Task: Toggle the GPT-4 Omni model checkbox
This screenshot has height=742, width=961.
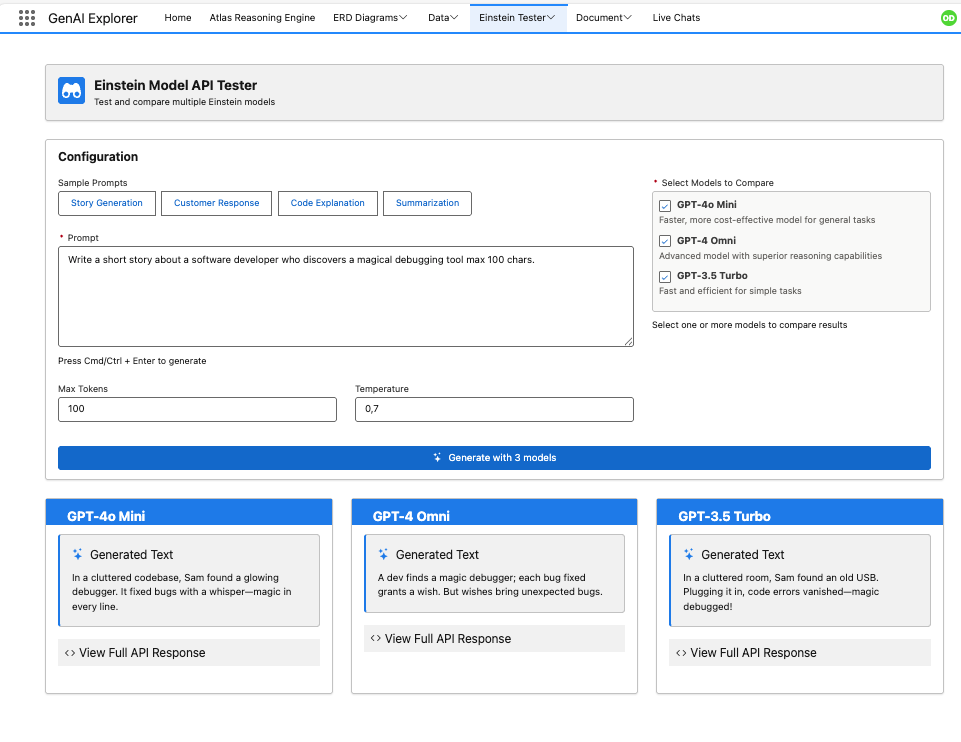Action: 665,241
